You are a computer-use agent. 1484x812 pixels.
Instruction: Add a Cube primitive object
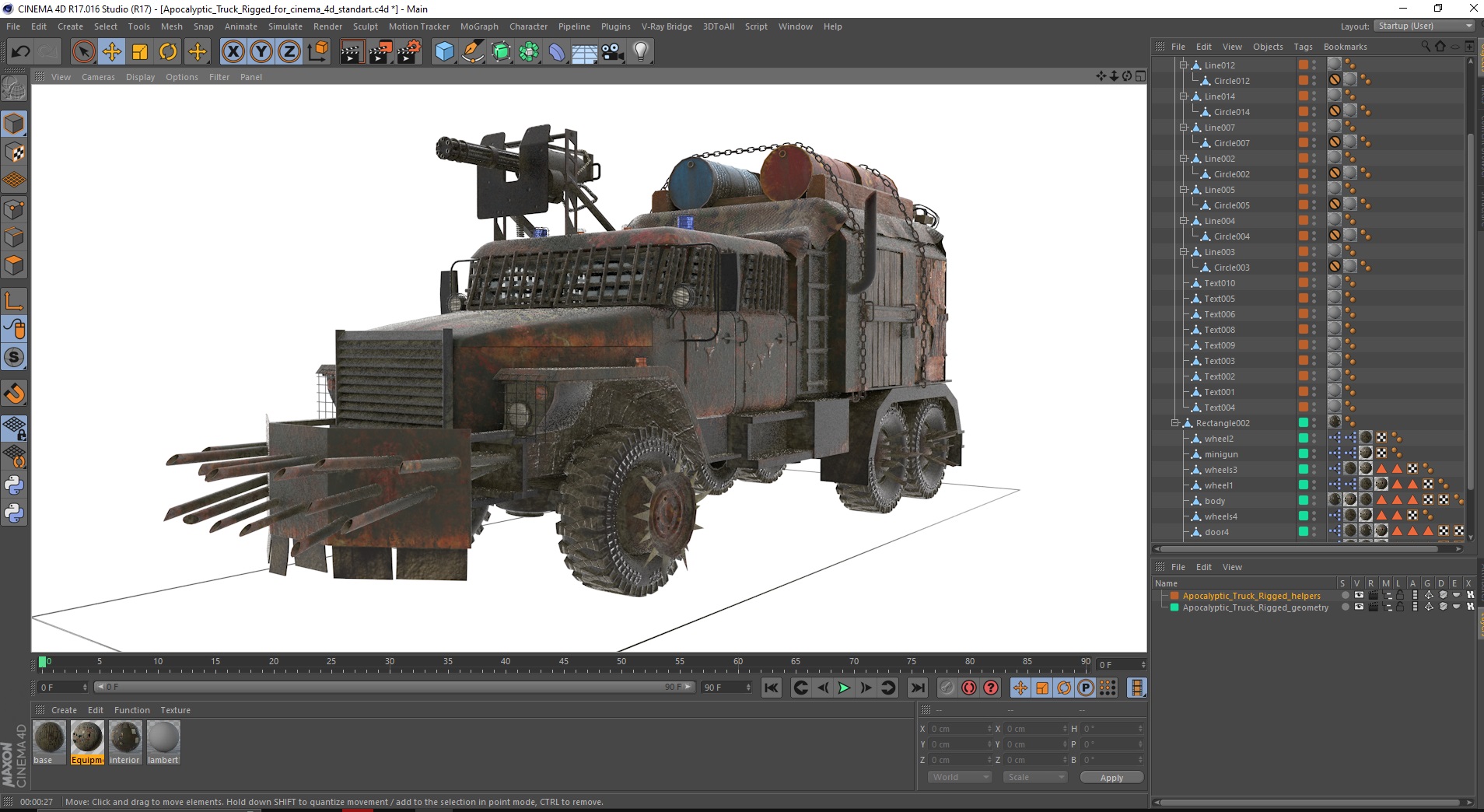coord(445,52)
